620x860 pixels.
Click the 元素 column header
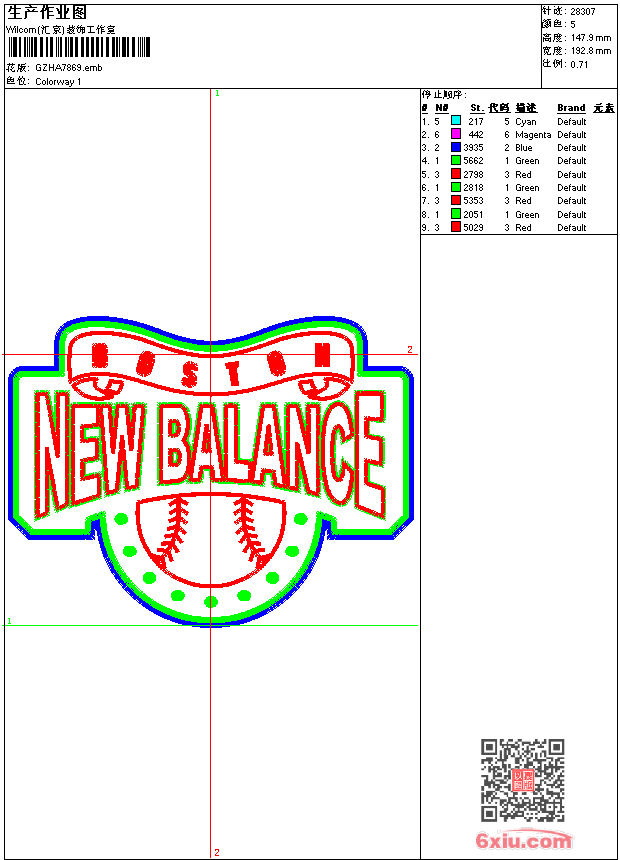coord(604,108)
